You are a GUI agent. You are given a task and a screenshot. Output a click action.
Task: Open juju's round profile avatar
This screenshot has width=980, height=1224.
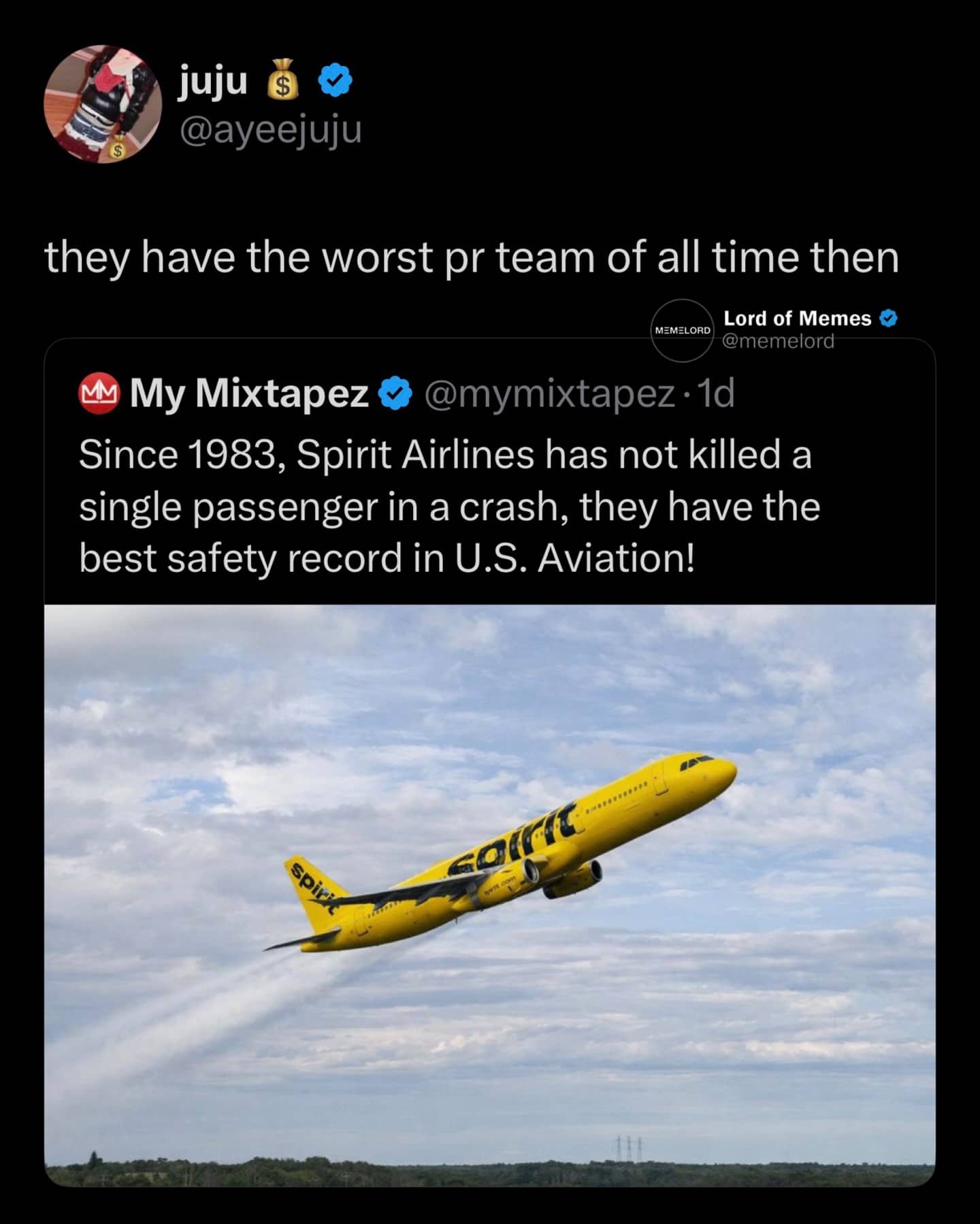pyautogui.click(x=103, y=104)
